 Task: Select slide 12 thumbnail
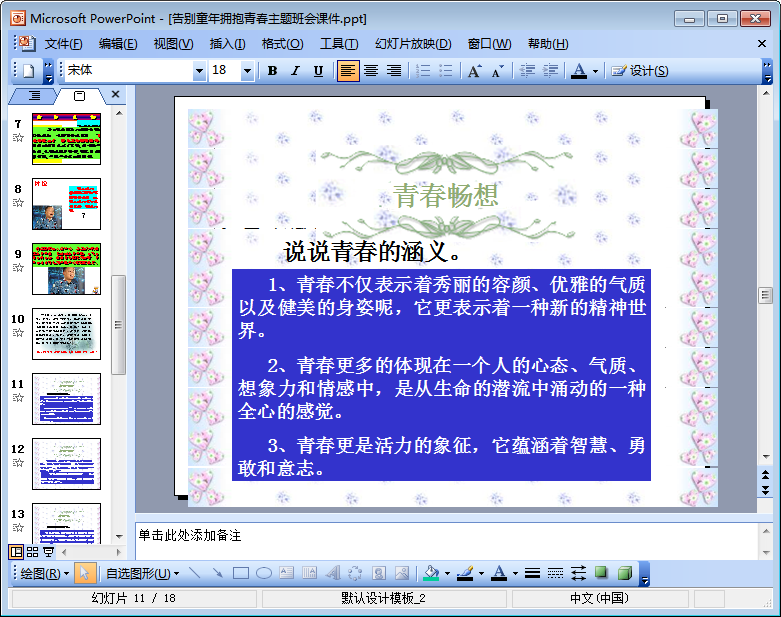point(66,464)
